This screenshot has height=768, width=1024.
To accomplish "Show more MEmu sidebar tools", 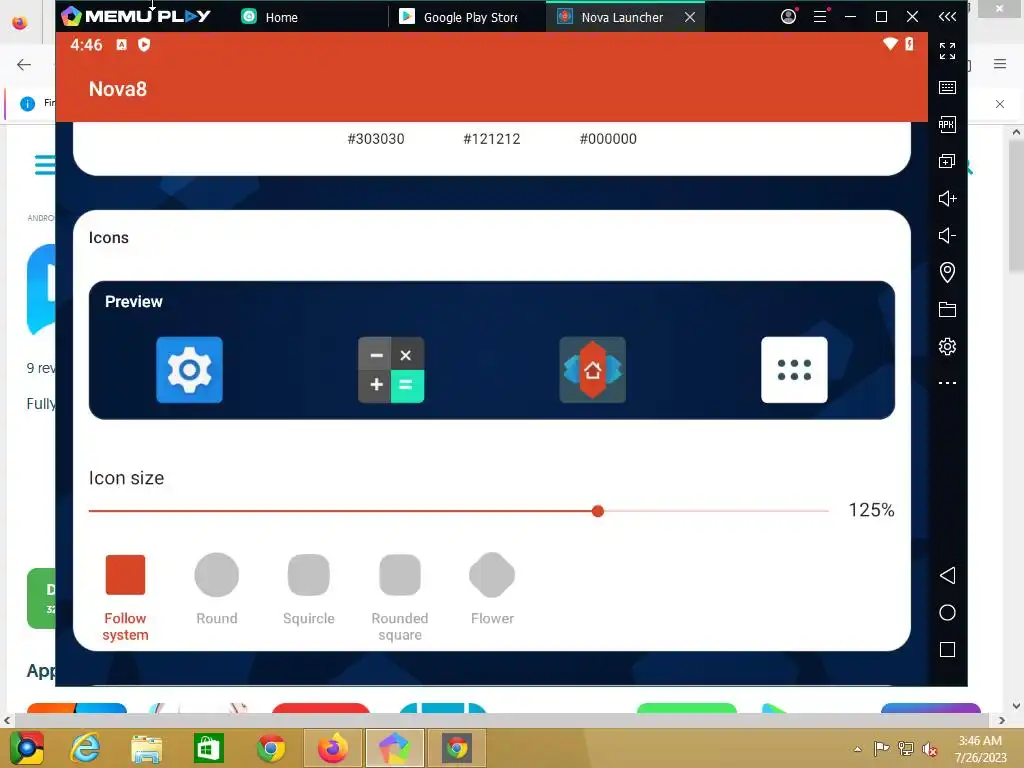I will [947, 383].
